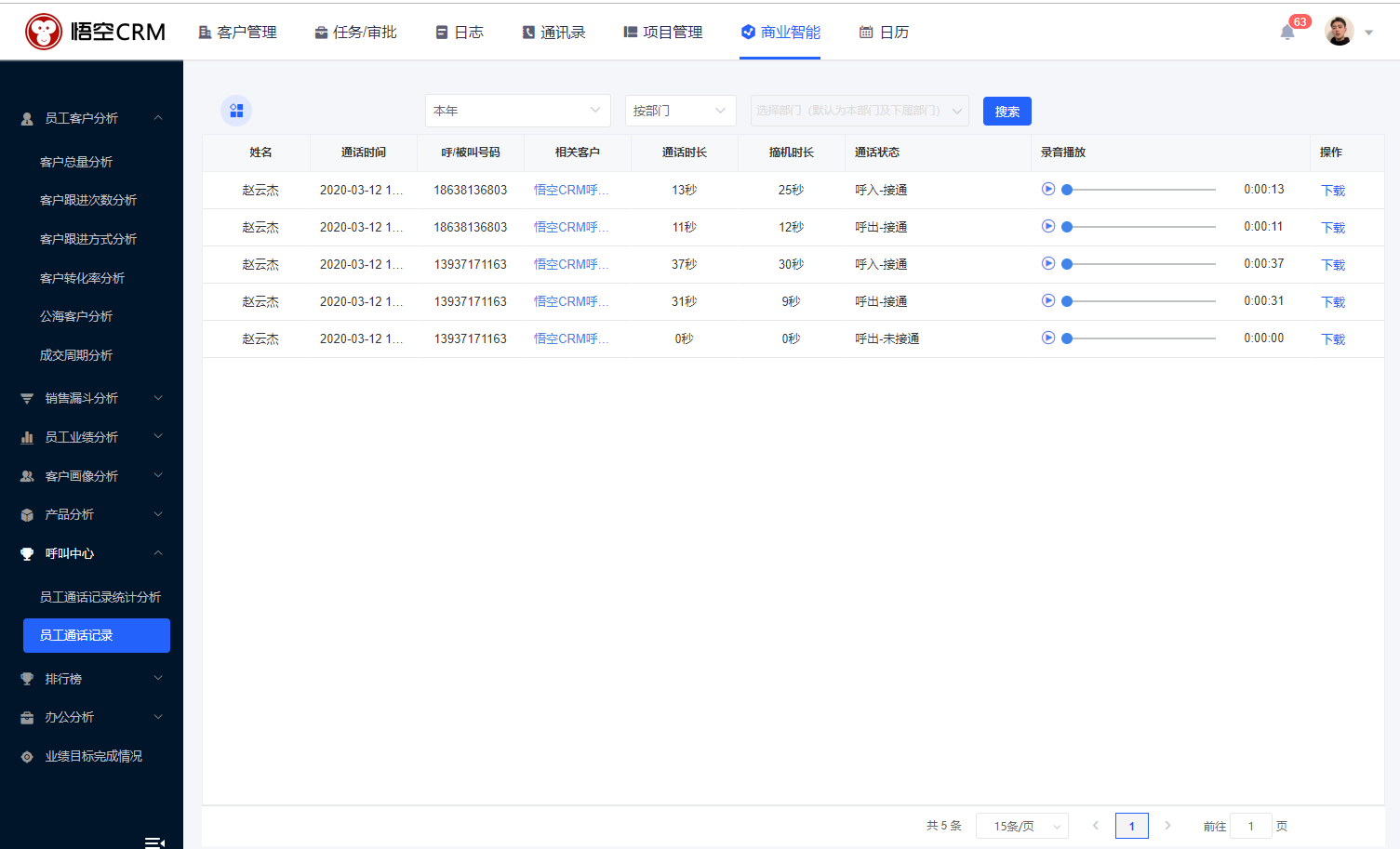This screenshot has height=849, width=1400.
Task: Open the user account dropdown arrow
Action: click(1368, 33)
